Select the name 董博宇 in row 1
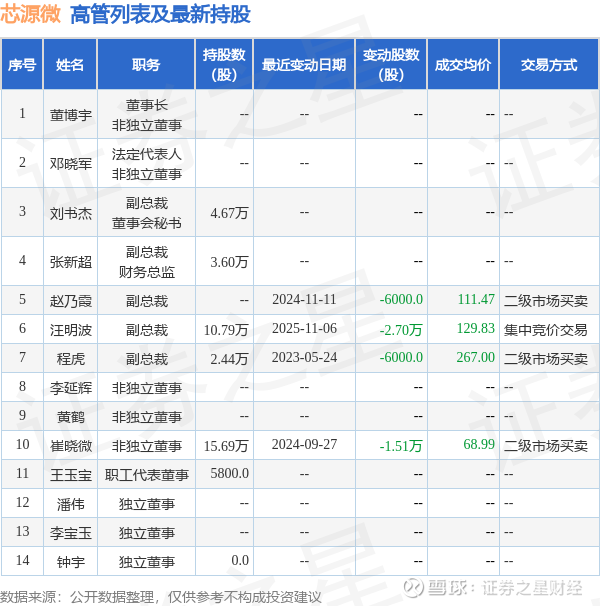This screenshot has height=606, width=600. [x=71, y=115]
